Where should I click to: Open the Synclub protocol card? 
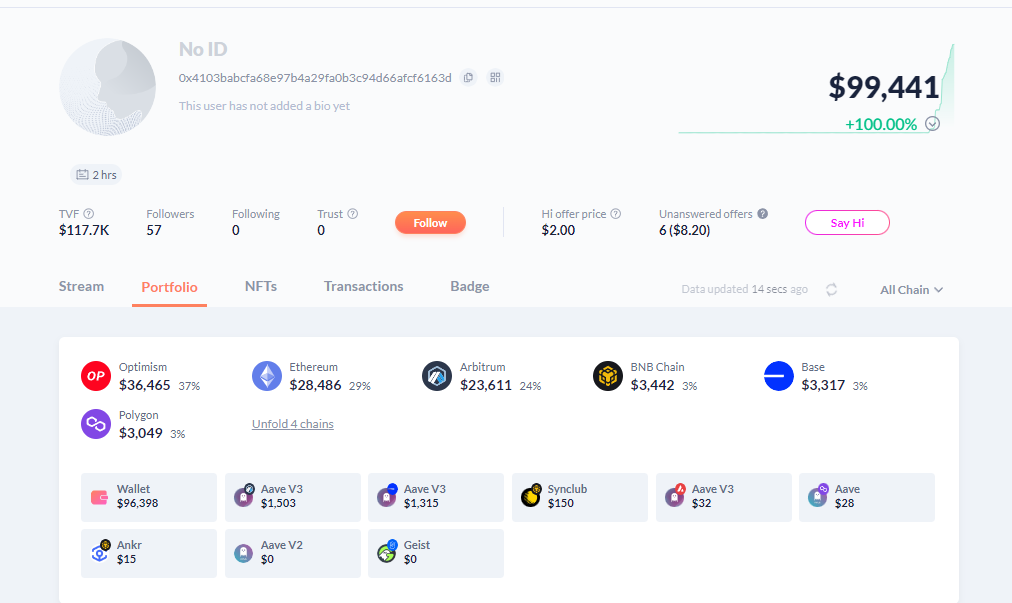579,497
